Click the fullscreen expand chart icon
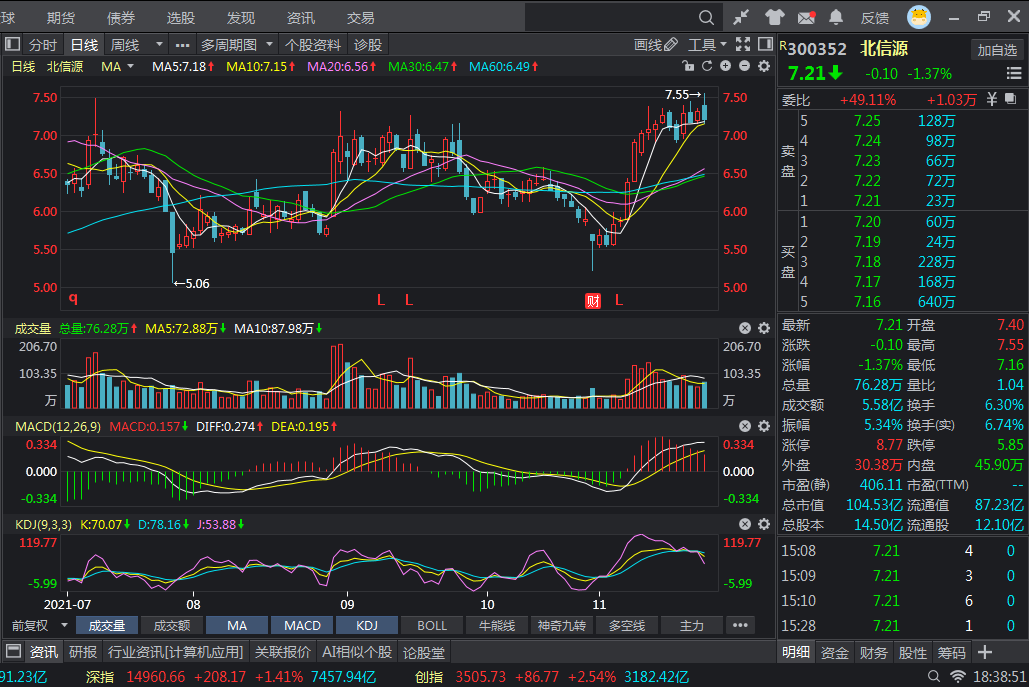The image size is (1029, 687). point(743,45)
